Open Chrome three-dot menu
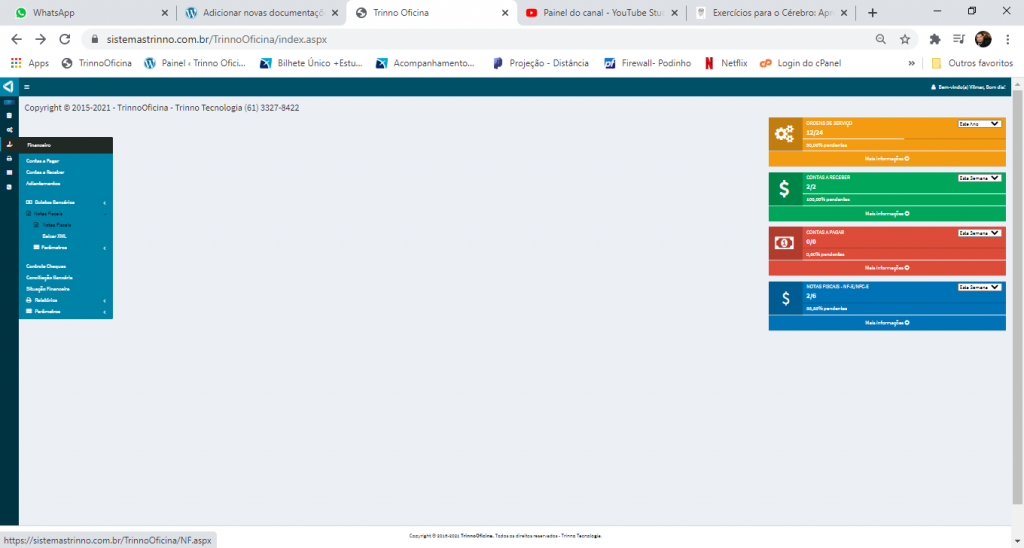The width and height of the screenshot is (1024, 548). click(1008, 39)
